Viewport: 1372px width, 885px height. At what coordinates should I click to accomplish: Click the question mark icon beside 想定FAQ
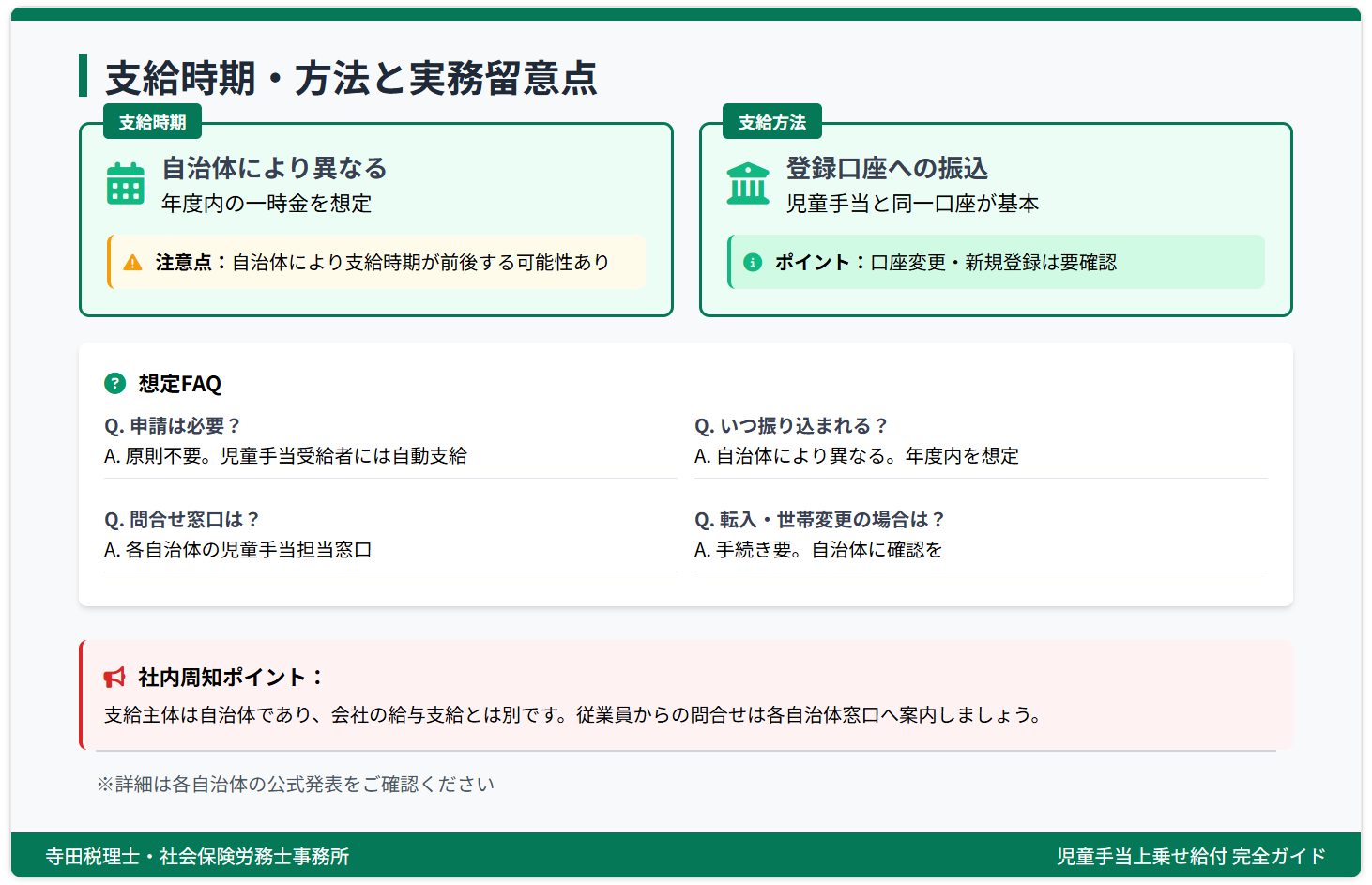tap(115, 383)
